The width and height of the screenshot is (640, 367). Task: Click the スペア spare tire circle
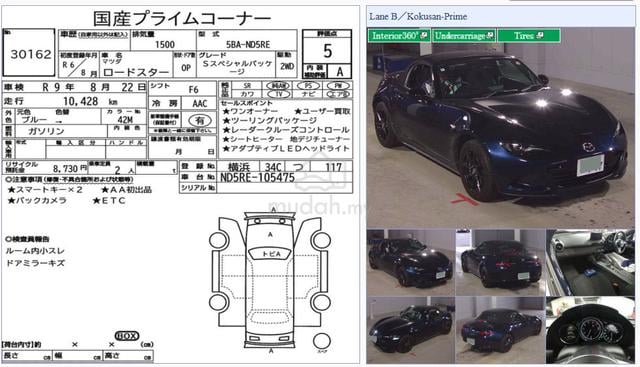[x=322, y=342]
